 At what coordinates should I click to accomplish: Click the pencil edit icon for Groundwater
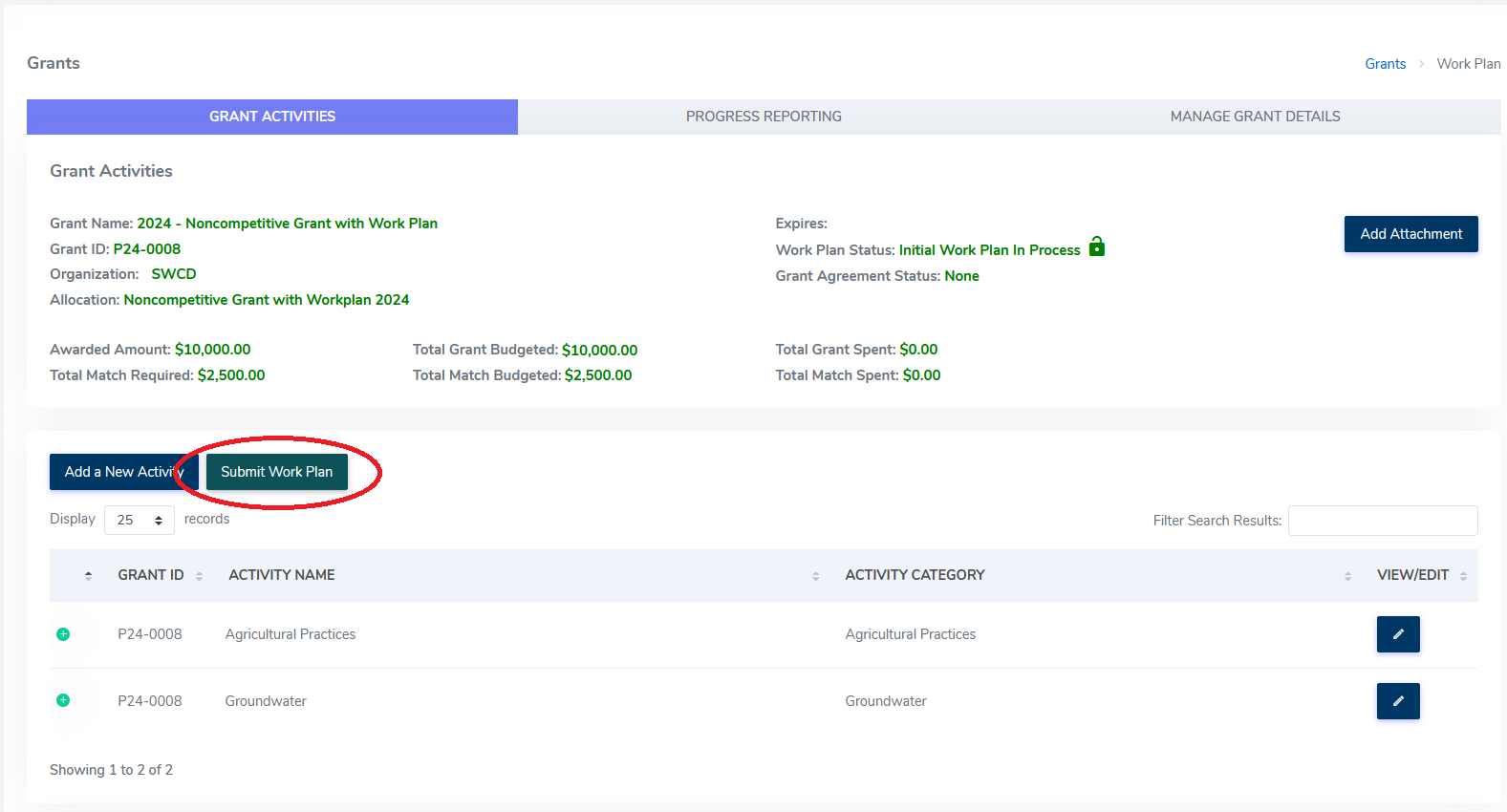click(x=1397, y=701)
